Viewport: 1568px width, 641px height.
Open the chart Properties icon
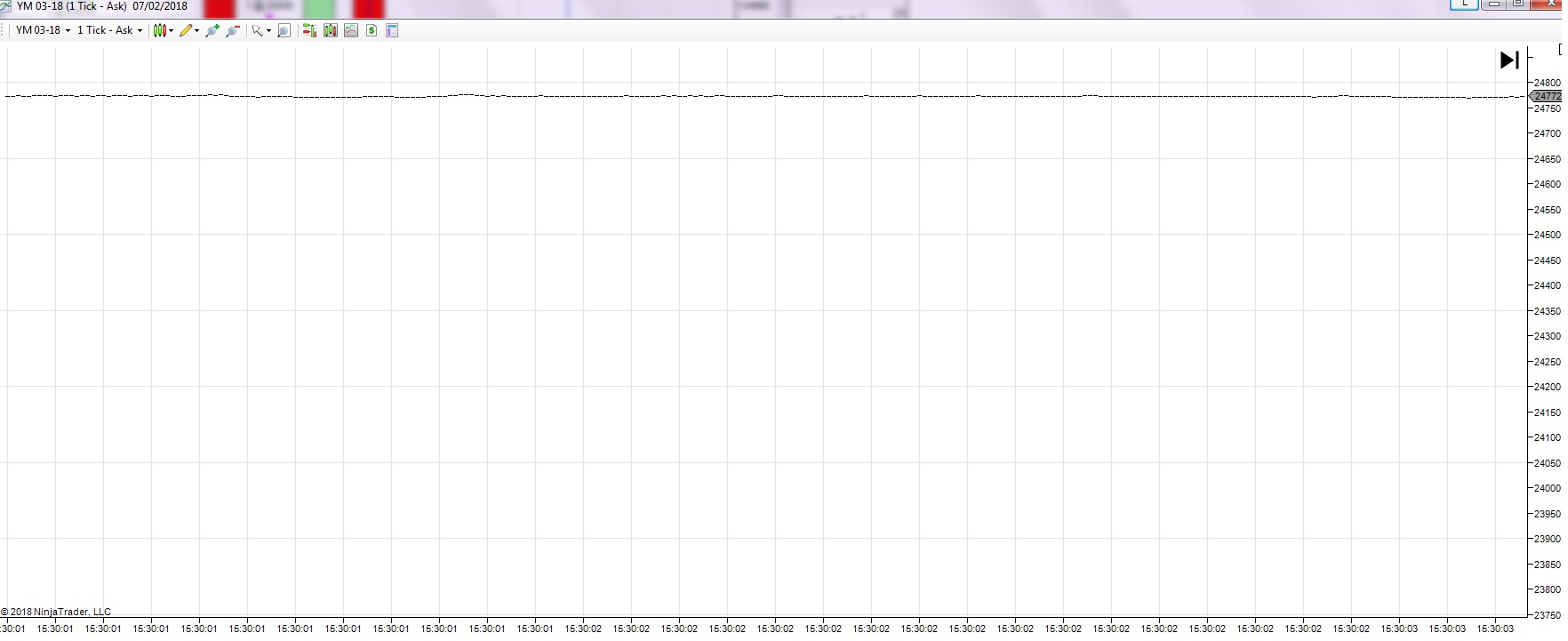(x=392, y=30)
